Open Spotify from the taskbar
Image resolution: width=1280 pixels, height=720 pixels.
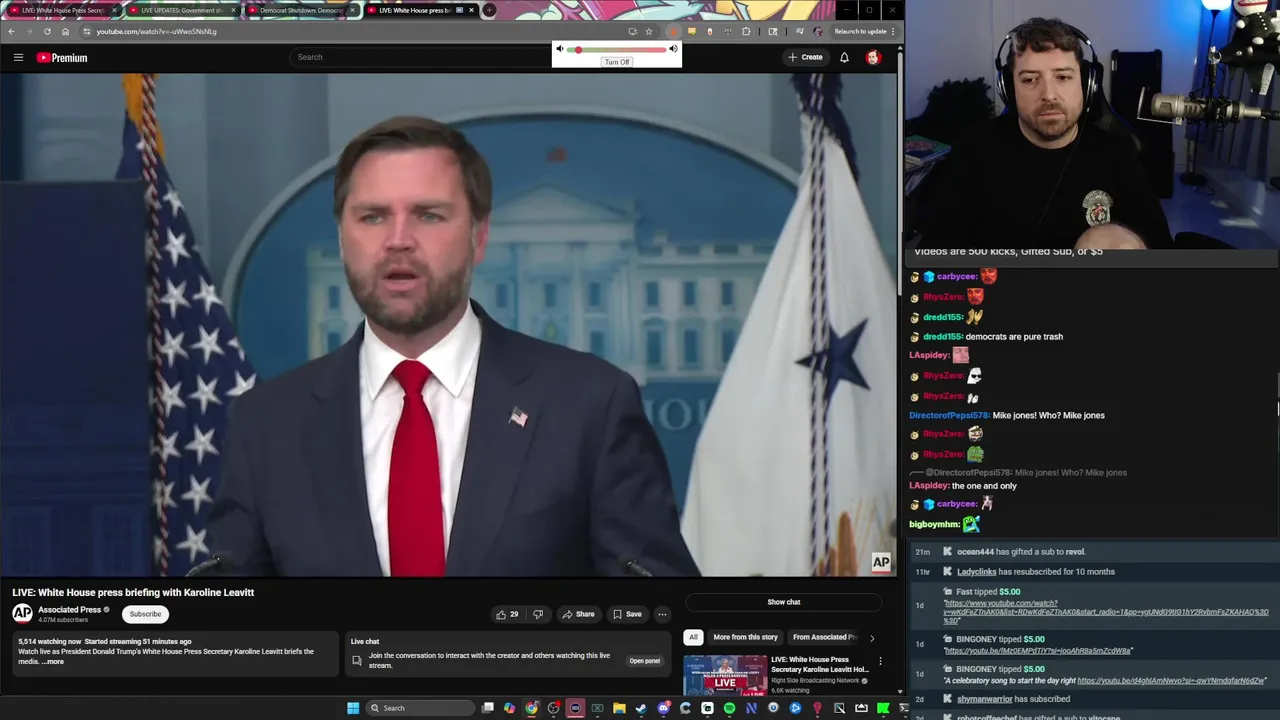coord(729,708)
